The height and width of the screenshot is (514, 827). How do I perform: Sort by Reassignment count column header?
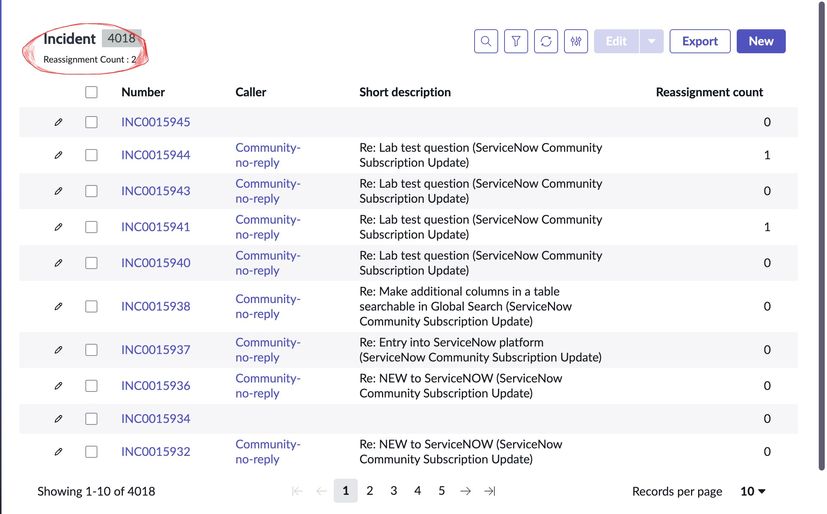(709, 92)
